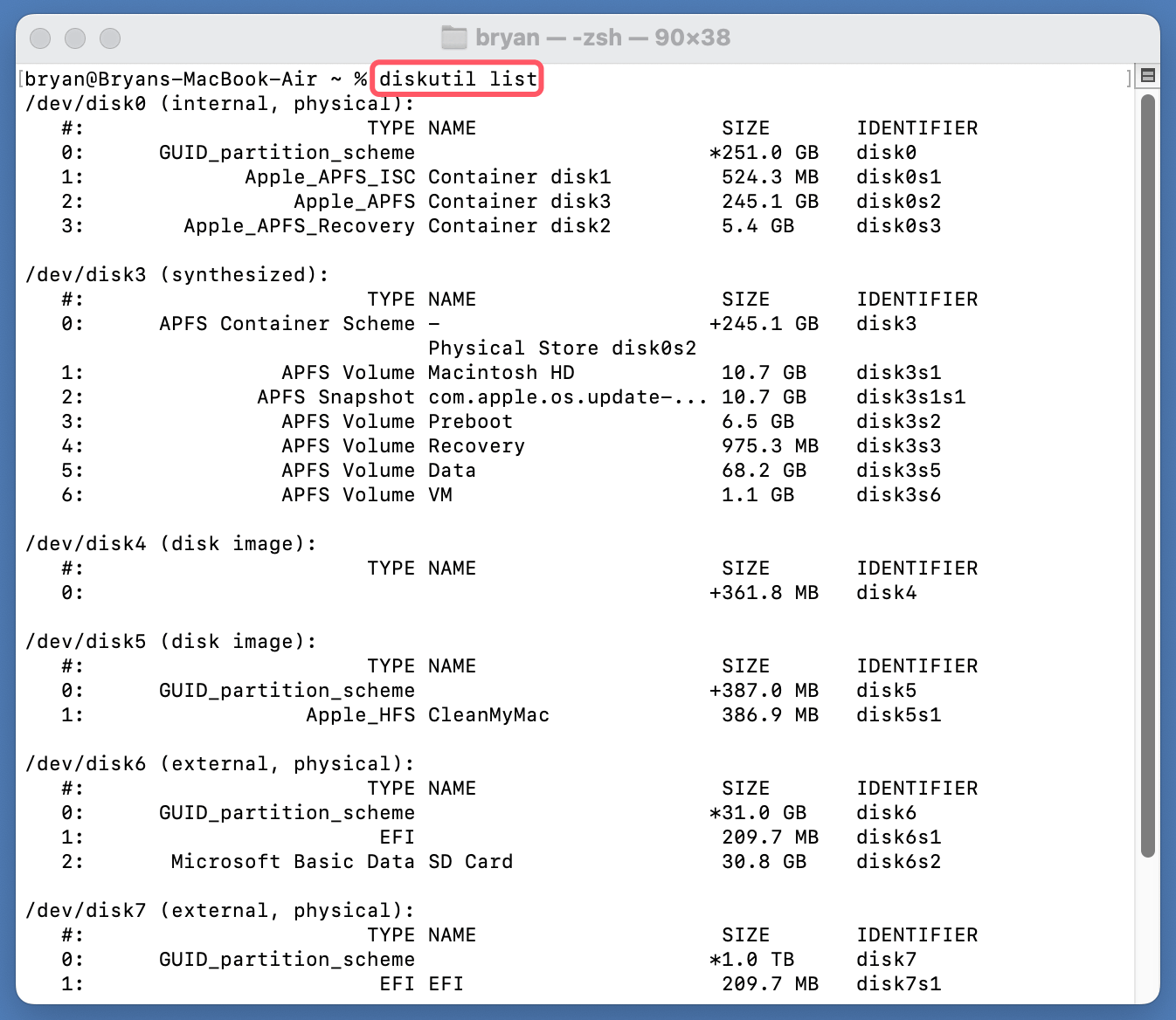Click the 'SD Card' partition name
Viewport: 1176px width, 1020px height.
coord(470,862)
